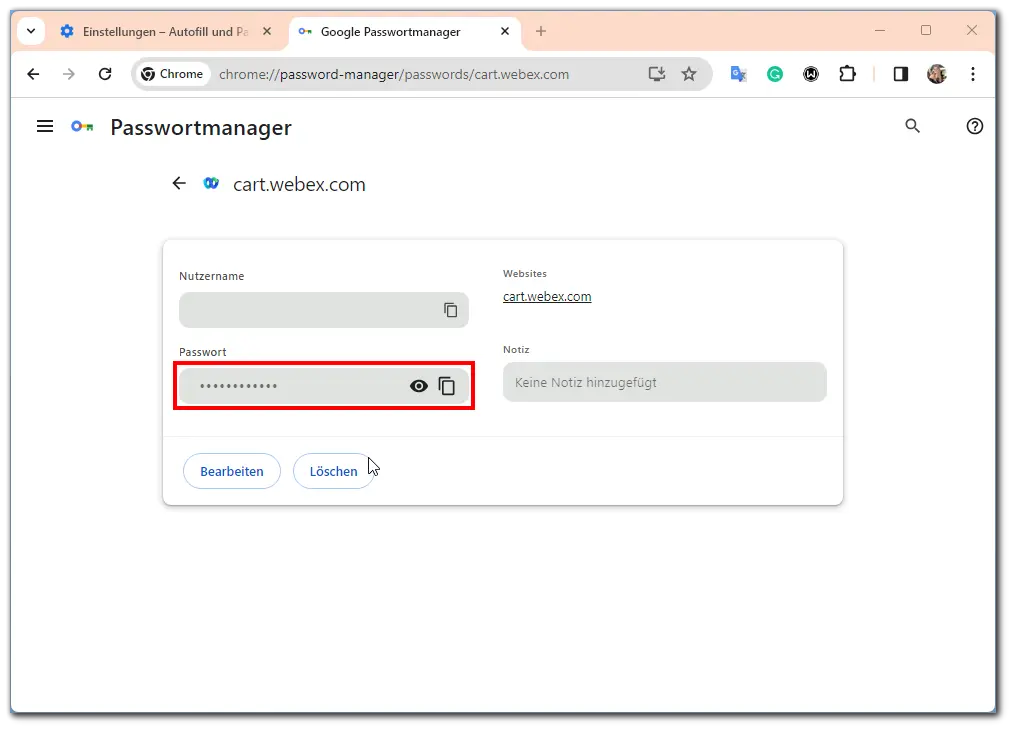
Task: Bookmark this page with the star
Action: pos(689,74)
